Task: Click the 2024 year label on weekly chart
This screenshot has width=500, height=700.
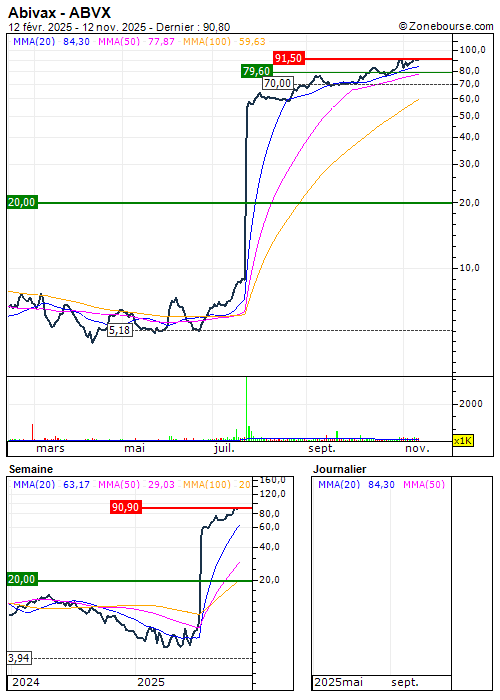Action: pos(25,682)
